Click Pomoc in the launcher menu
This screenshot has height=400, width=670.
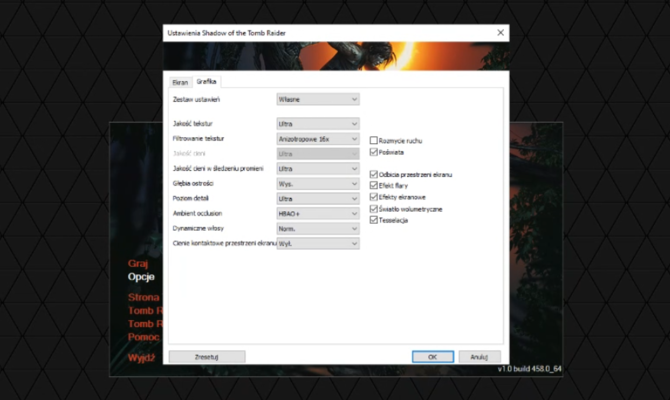[x=144, y=337]
